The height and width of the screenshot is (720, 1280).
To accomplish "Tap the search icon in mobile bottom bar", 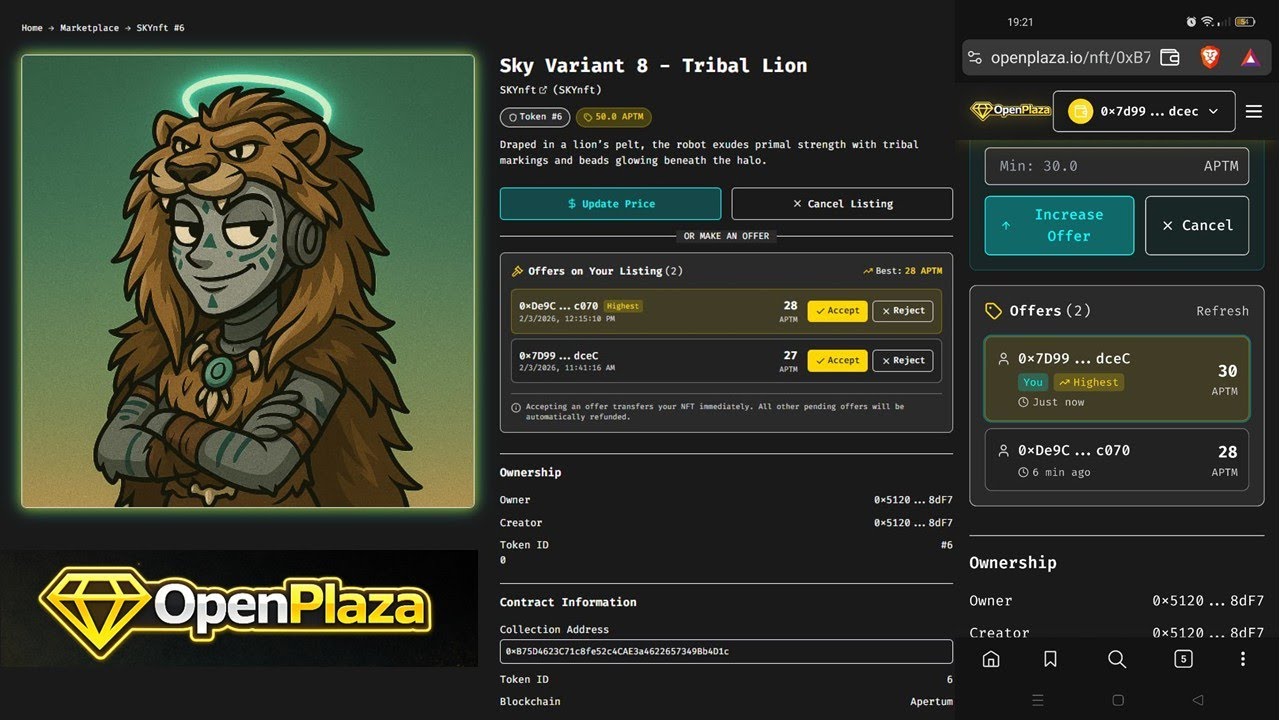I will [1117, 659].
